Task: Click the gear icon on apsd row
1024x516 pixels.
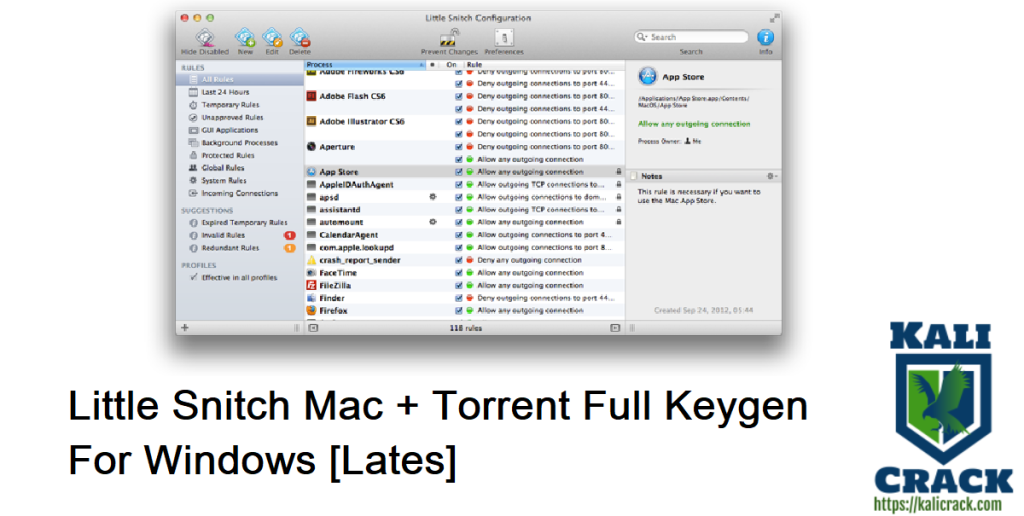Action: click(x=432, y=197)
